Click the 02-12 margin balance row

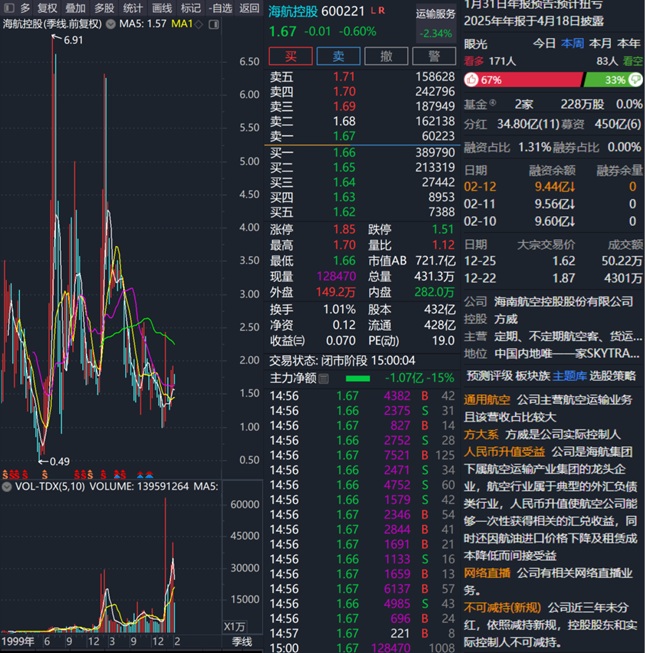tap(553, 187)
